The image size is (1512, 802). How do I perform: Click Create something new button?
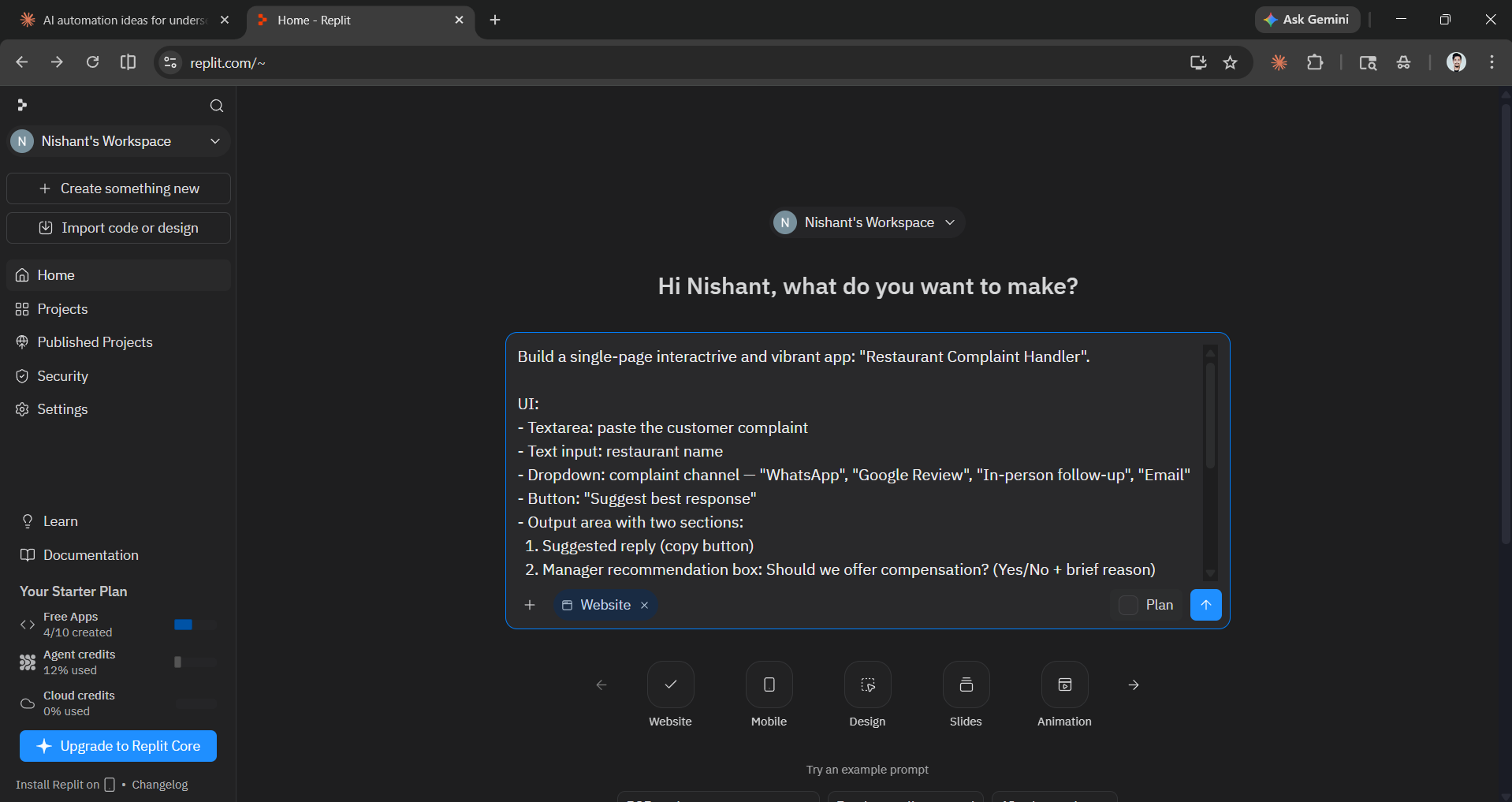coord(119,188)
